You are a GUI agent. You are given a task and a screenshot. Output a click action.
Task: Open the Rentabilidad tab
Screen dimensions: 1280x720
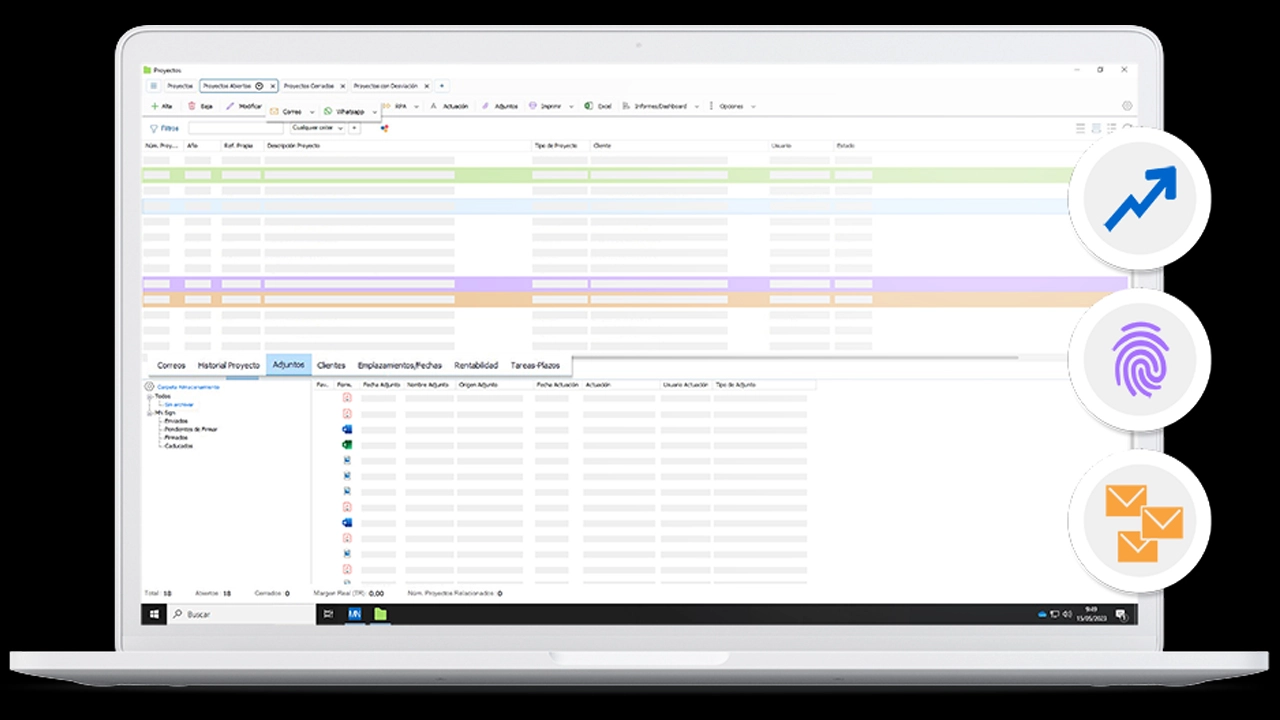[x=476, y=366]
